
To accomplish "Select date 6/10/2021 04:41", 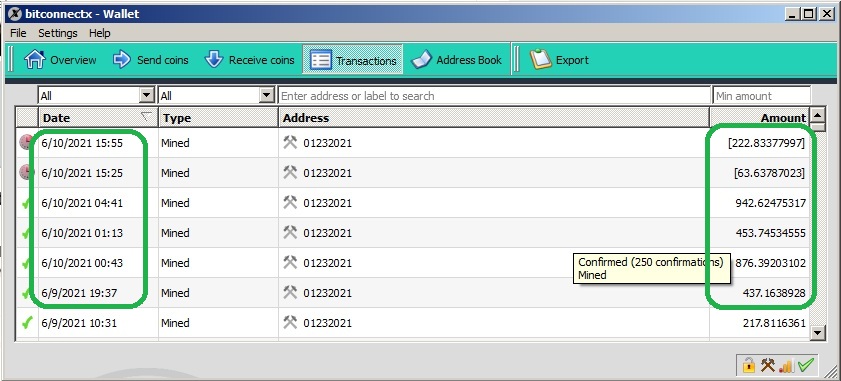I will (82, 203).
